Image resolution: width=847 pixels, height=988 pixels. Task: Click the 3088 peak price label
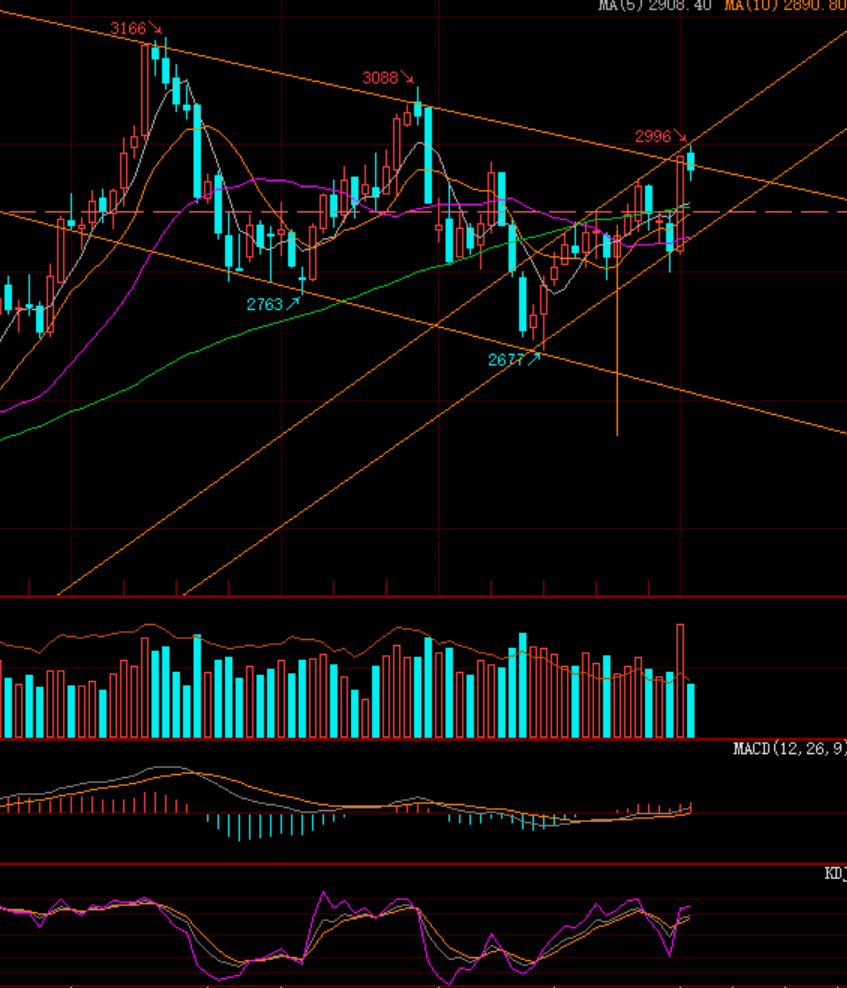(380, 78)
